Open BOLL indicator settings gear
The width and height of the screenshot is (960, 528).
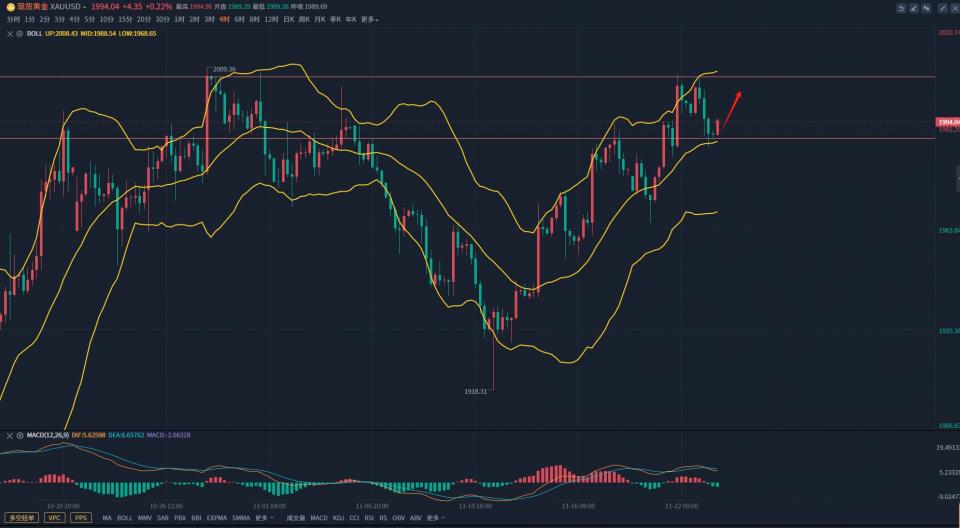tap(18, 33)
